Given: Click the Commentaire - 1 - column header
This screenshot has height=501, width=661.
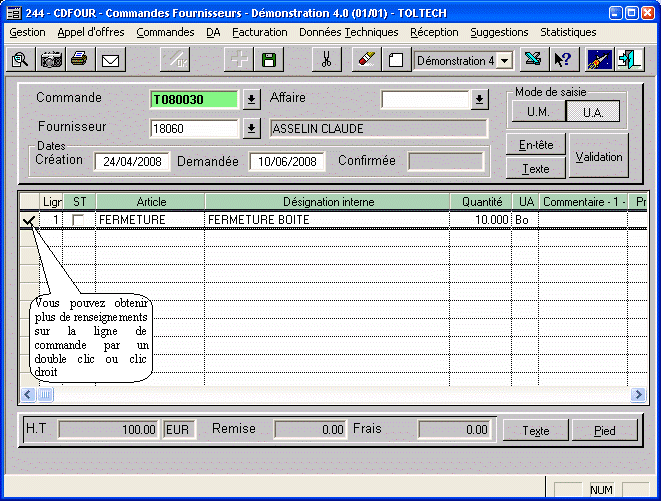Looking at the screenshot, I should pyautogui.click(x=584, y=202).
